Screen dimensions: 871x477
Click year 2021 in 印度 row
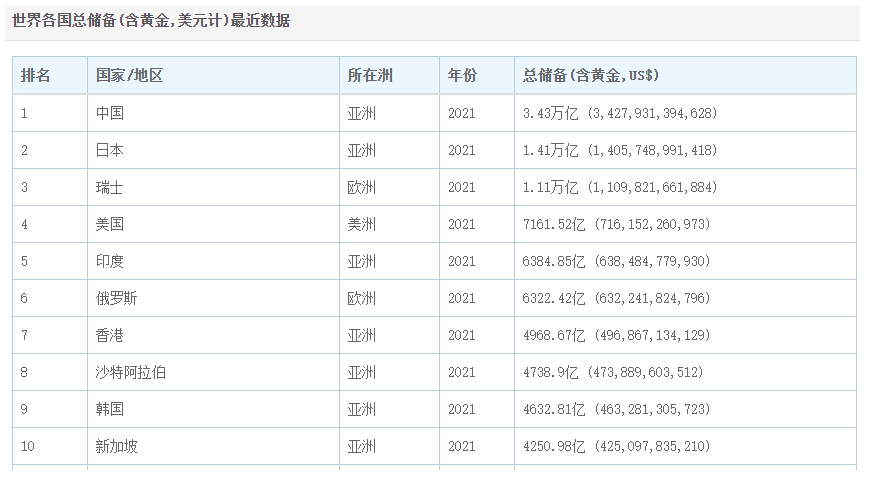462,261
